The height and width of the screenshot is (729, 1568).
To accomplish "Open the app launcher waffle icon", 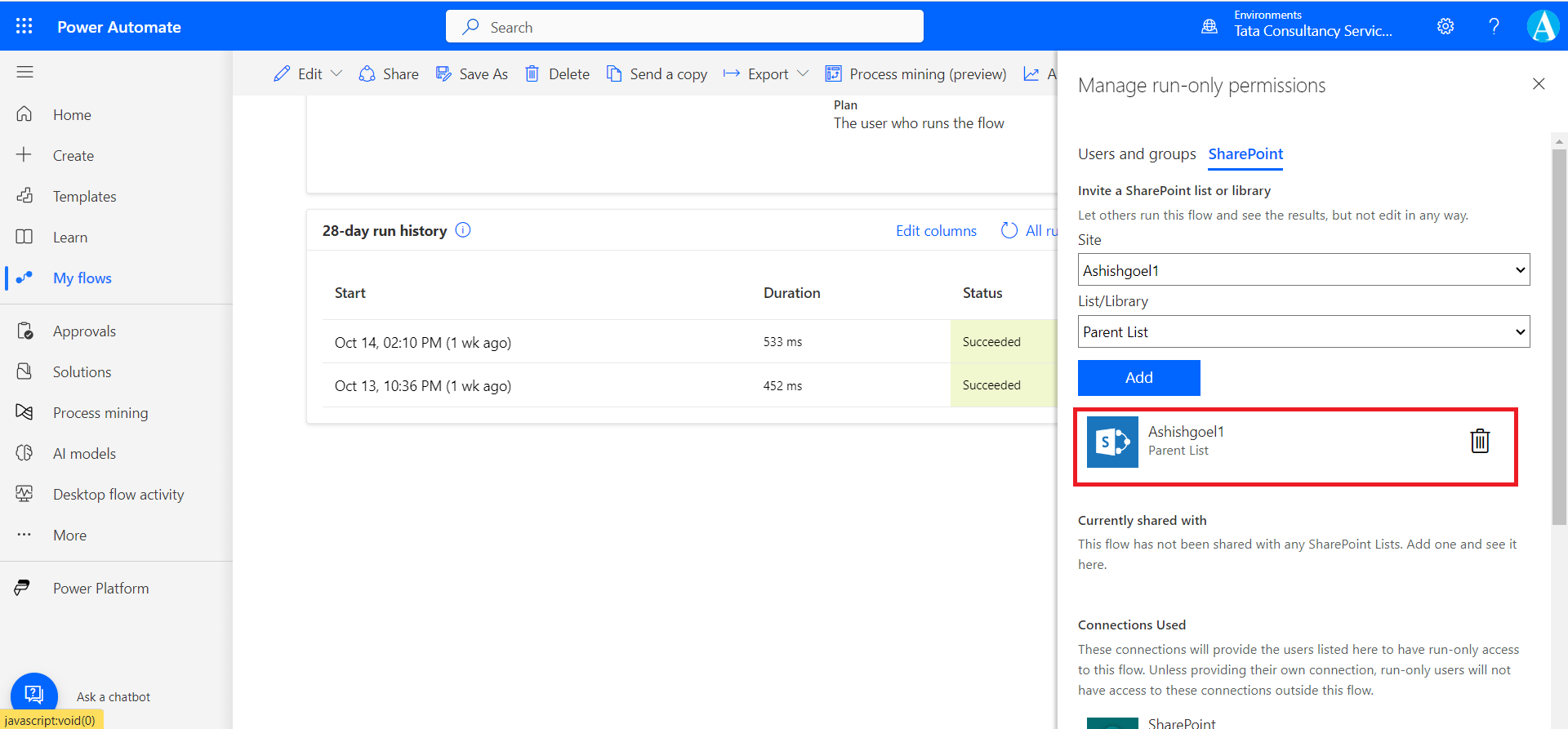I will tap(24, 26).
